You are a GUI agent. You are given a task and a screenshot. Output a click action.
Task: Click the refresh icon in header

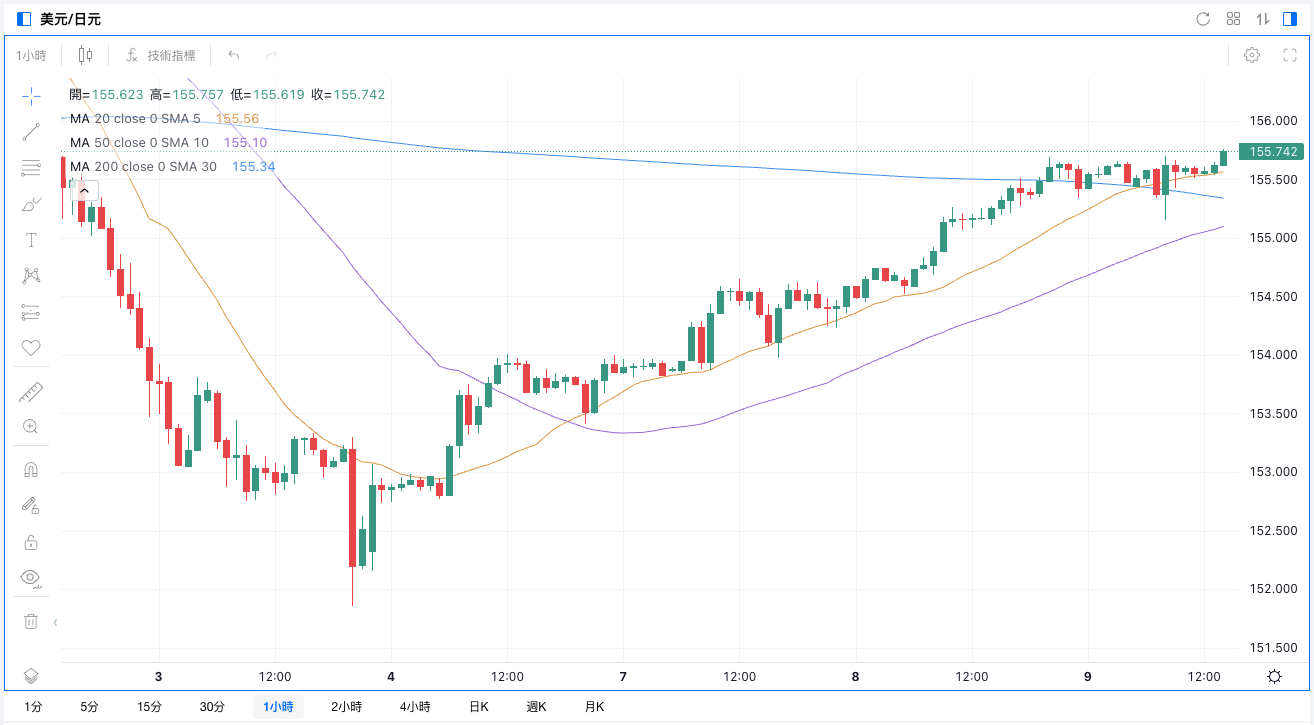tap(1203, 19)
